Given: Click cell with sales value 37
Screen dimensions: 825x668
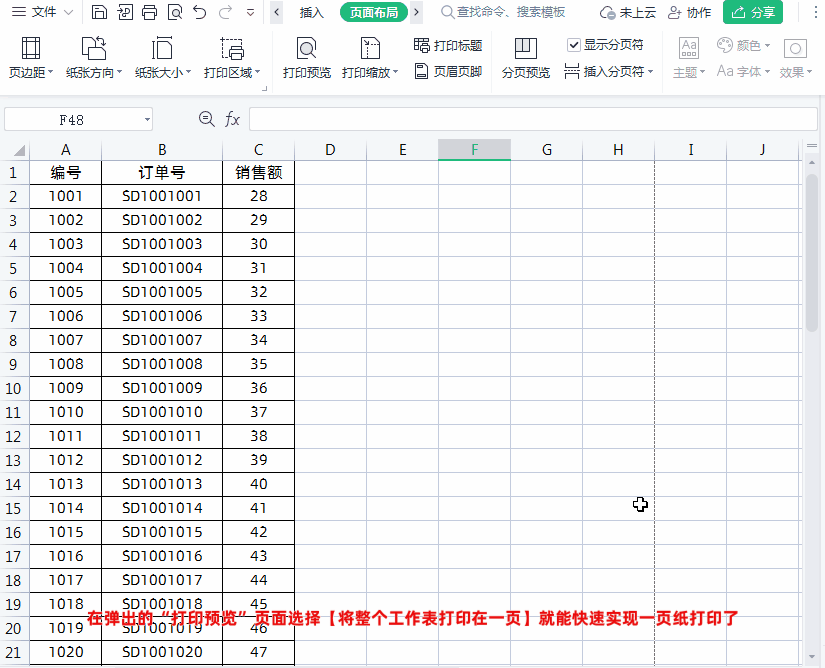Looking at the screenshot, I should (258, 412).
